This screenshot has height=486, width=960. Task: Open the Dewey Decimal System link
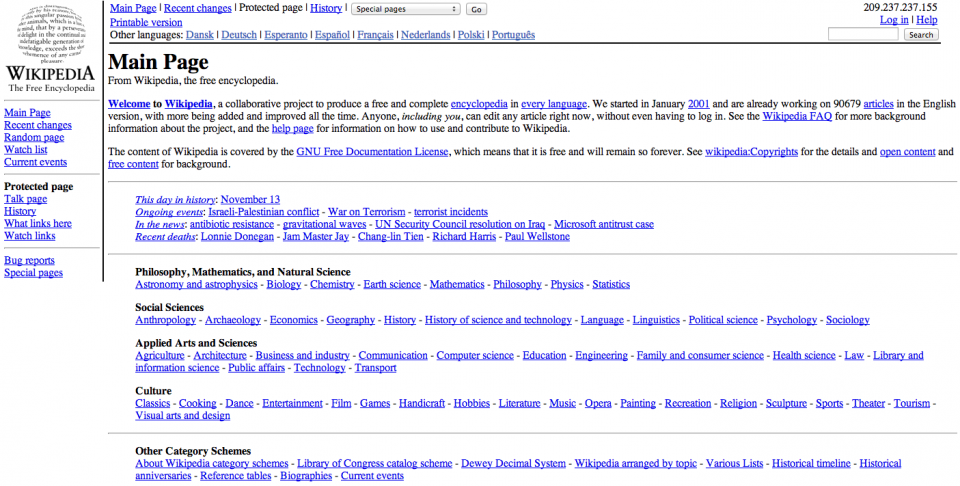[513, 463]
